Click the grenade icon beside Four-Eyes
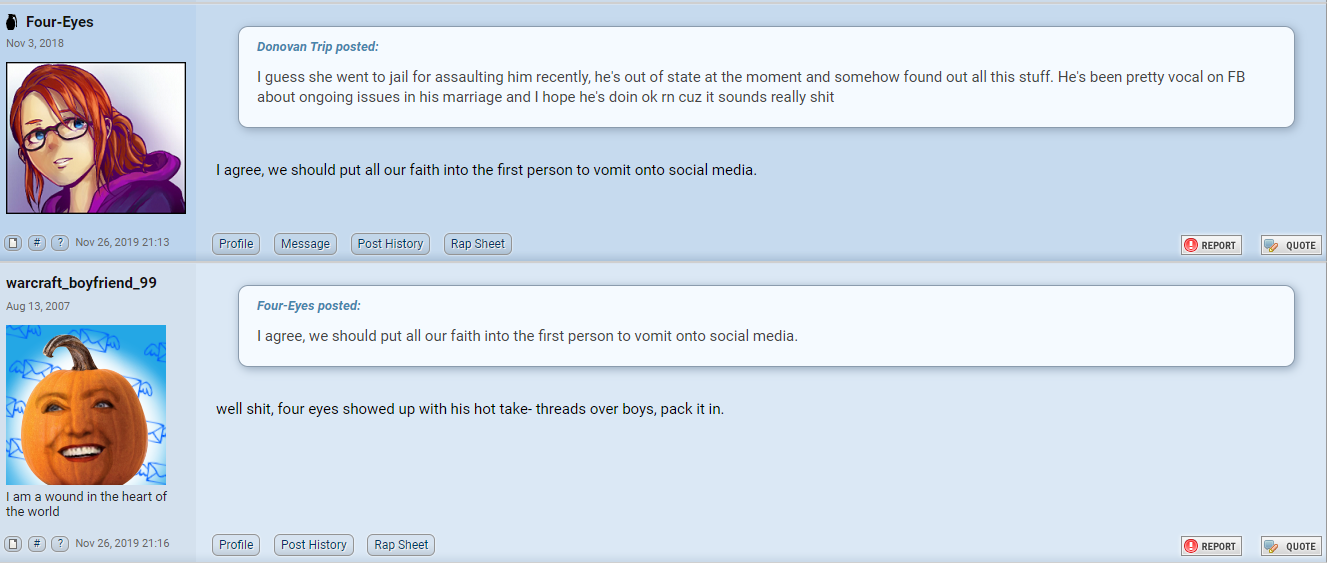Screen dimensions: 1329x563 tap(13, 22)
